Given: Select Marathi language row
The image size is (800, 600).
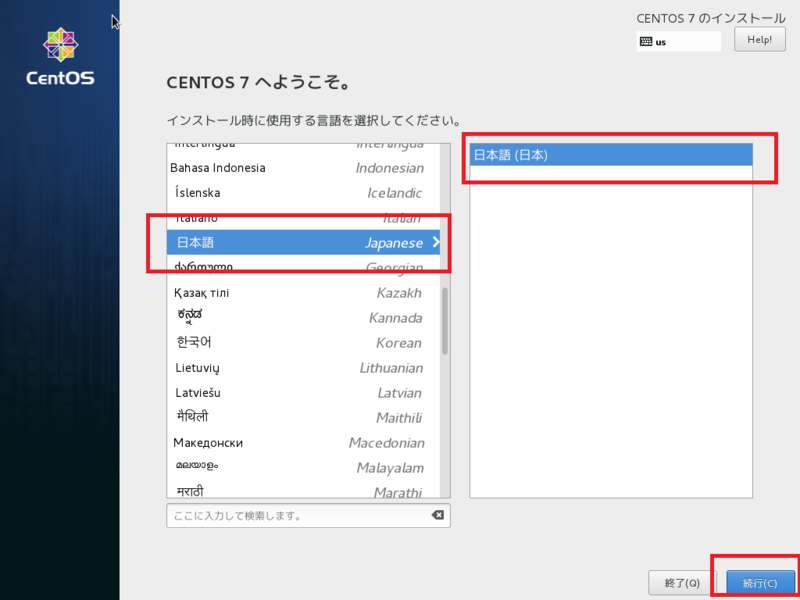Looking at the screenshot, I should coord(304,489).
